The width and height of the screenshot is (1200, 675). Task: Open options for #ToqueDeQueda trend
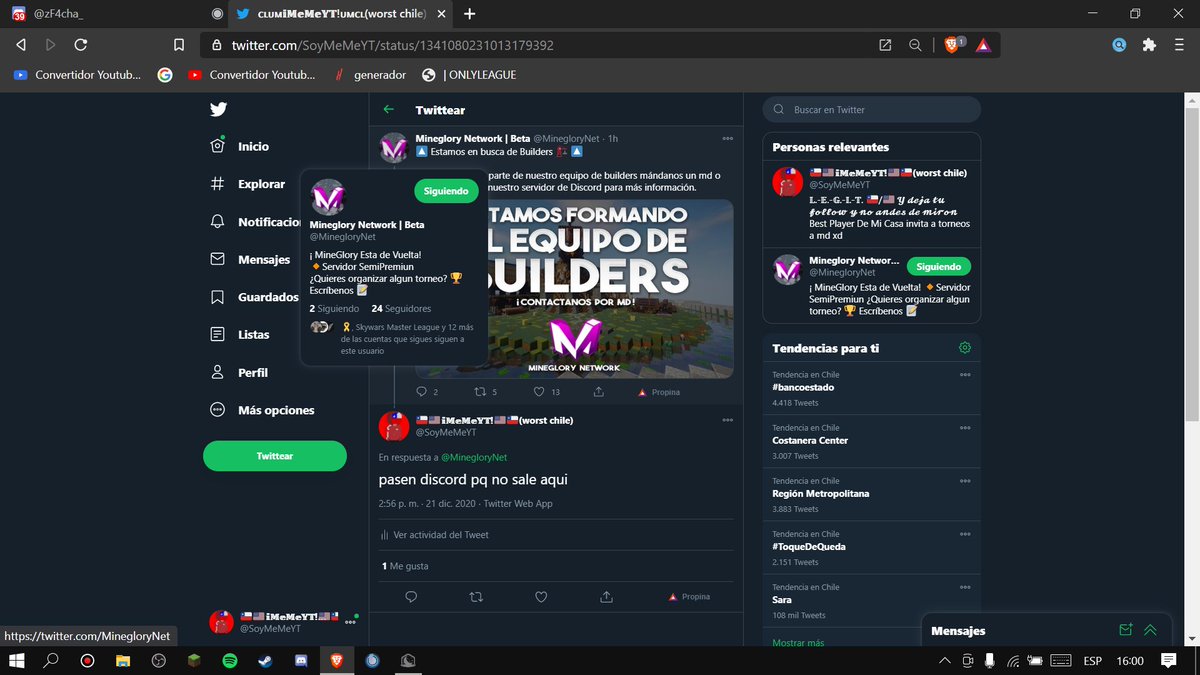pyautogui.click(x=965, y=535)
